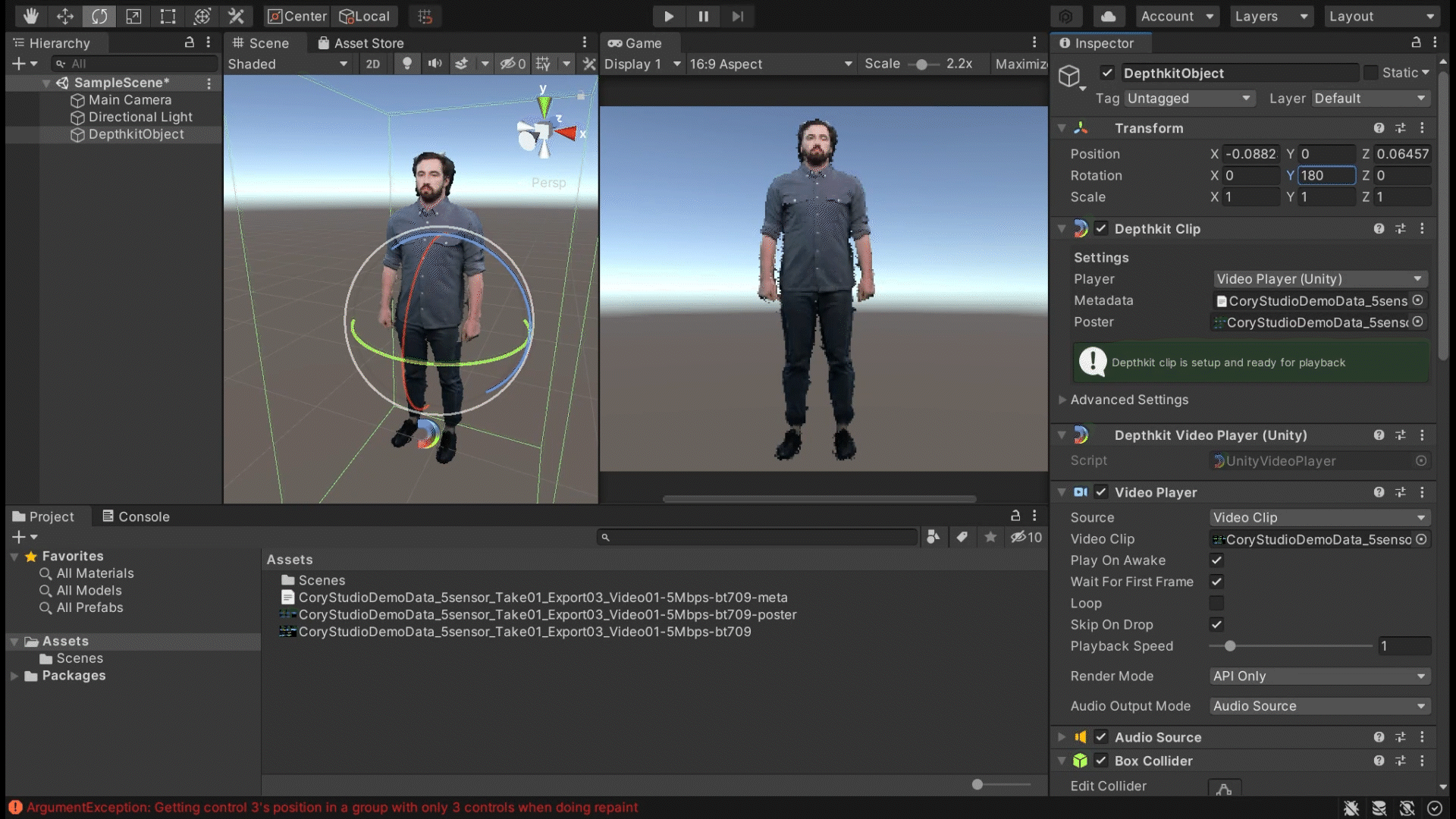Switch to the Console tab
1456x819 pixels.
point(136,516)
